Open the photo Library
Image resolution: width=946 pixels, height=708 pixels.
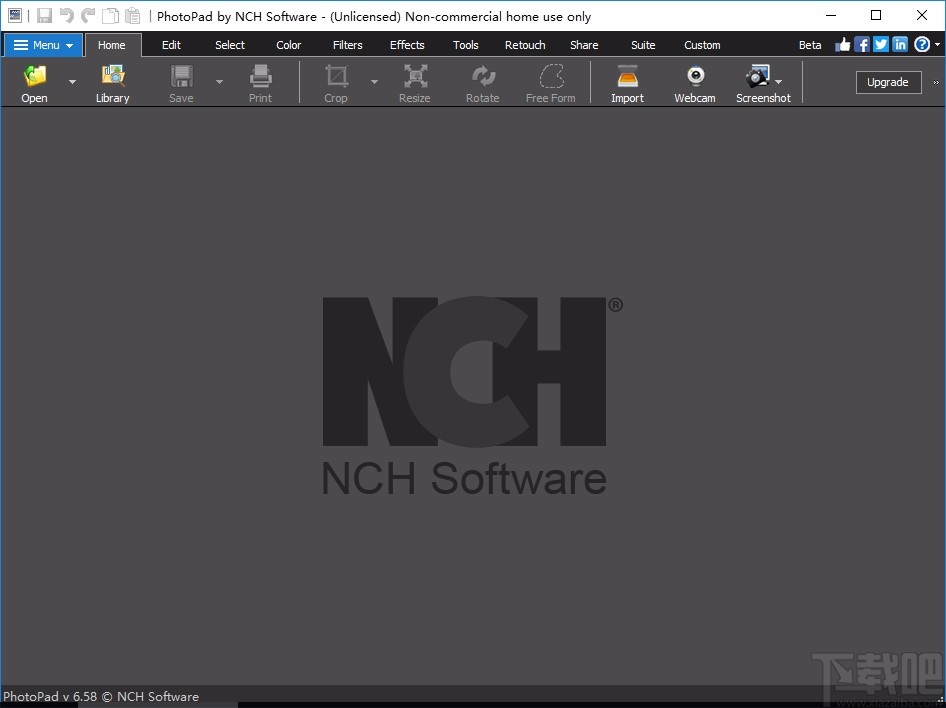tap(113, 83)
